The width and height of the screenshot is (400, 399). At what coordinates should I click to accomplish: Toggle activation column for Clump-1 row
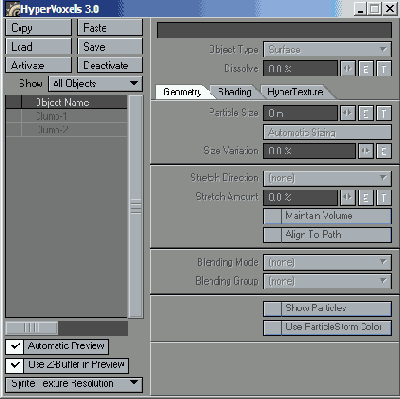click(14, 116)
